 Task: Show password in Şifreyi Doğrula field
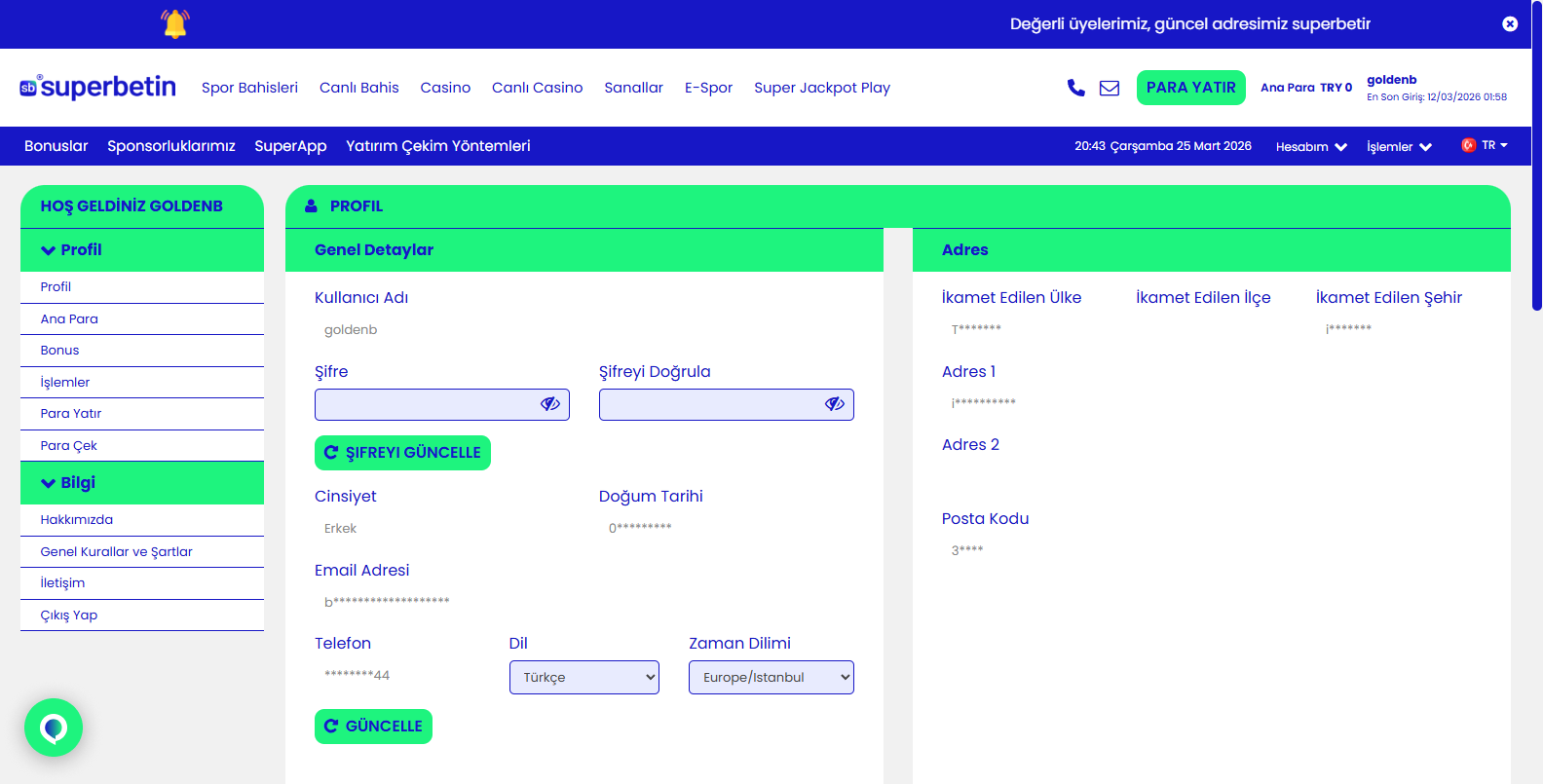[835, 404]
